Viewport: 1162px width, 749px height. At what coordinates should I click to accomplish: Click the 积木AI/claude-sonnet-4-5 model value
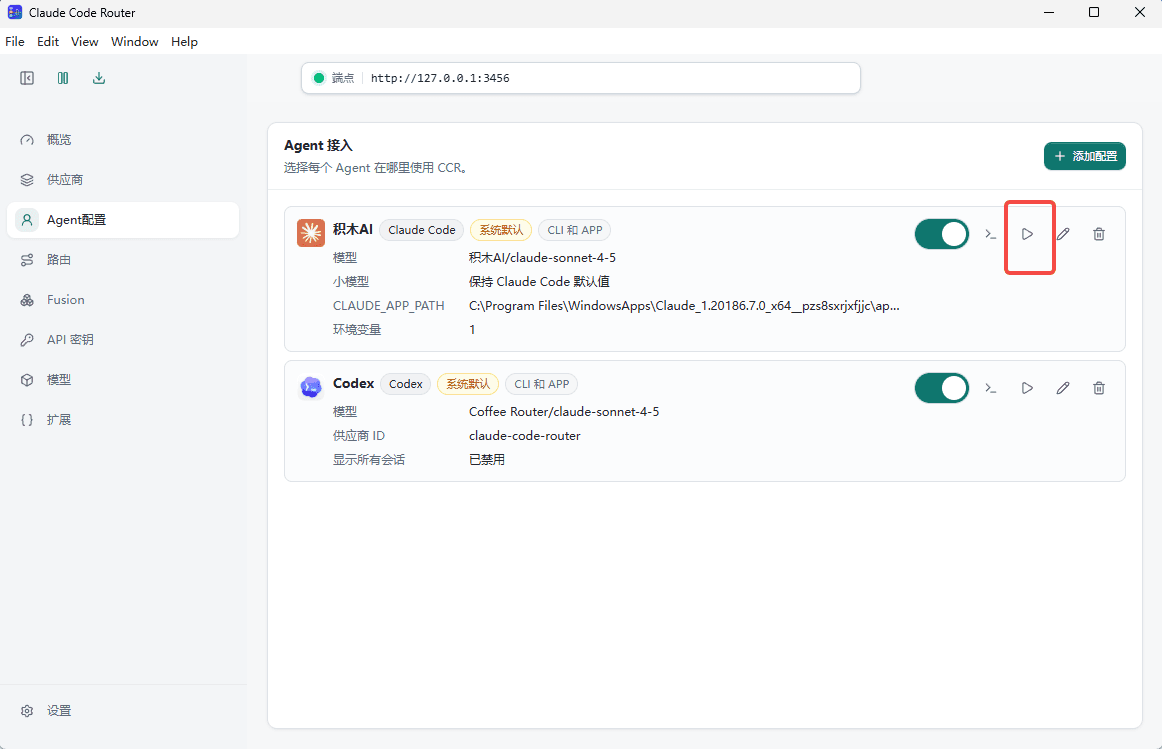(542, 257)
